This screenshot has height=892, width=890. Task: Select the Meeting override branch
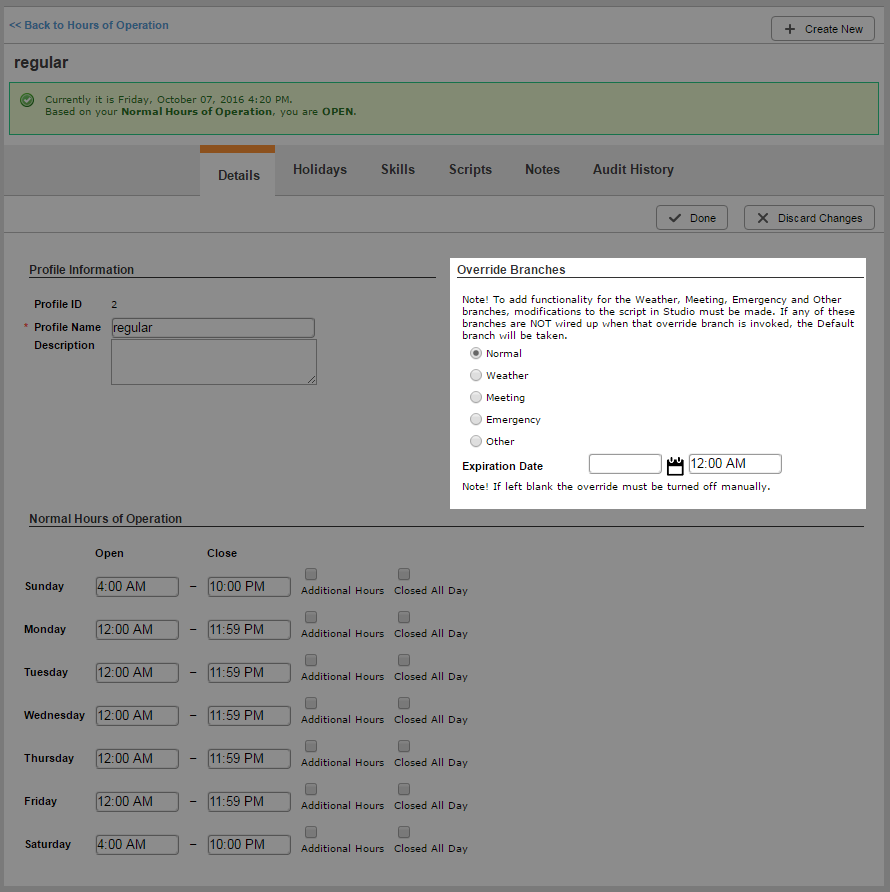click(476, 397)
